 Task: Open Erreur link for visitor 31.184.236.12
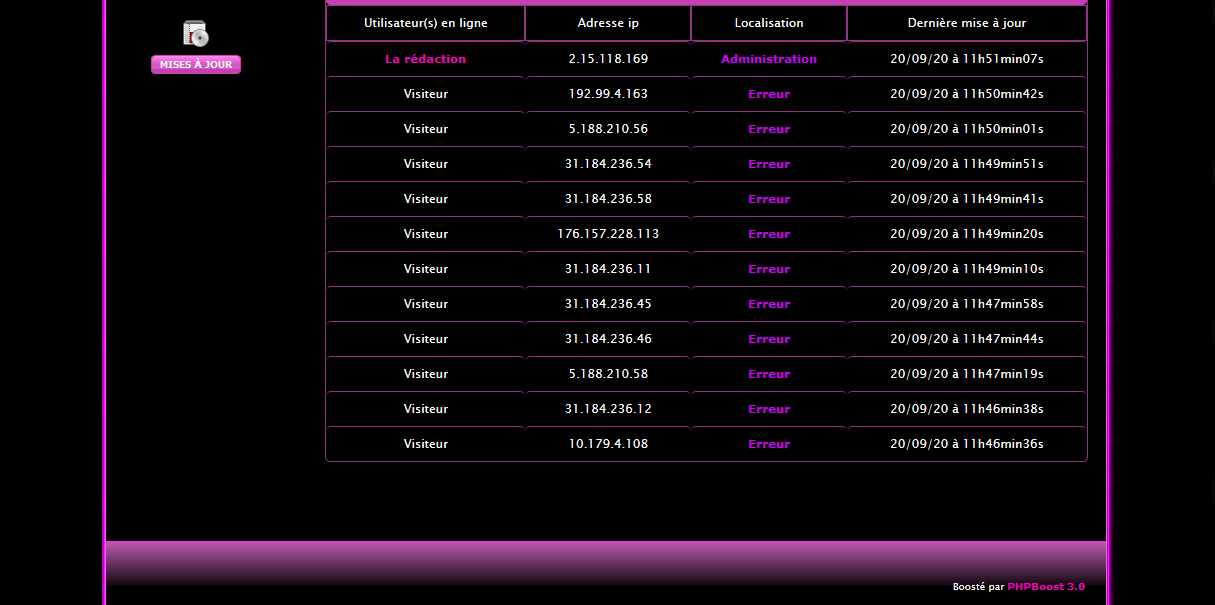768,409
